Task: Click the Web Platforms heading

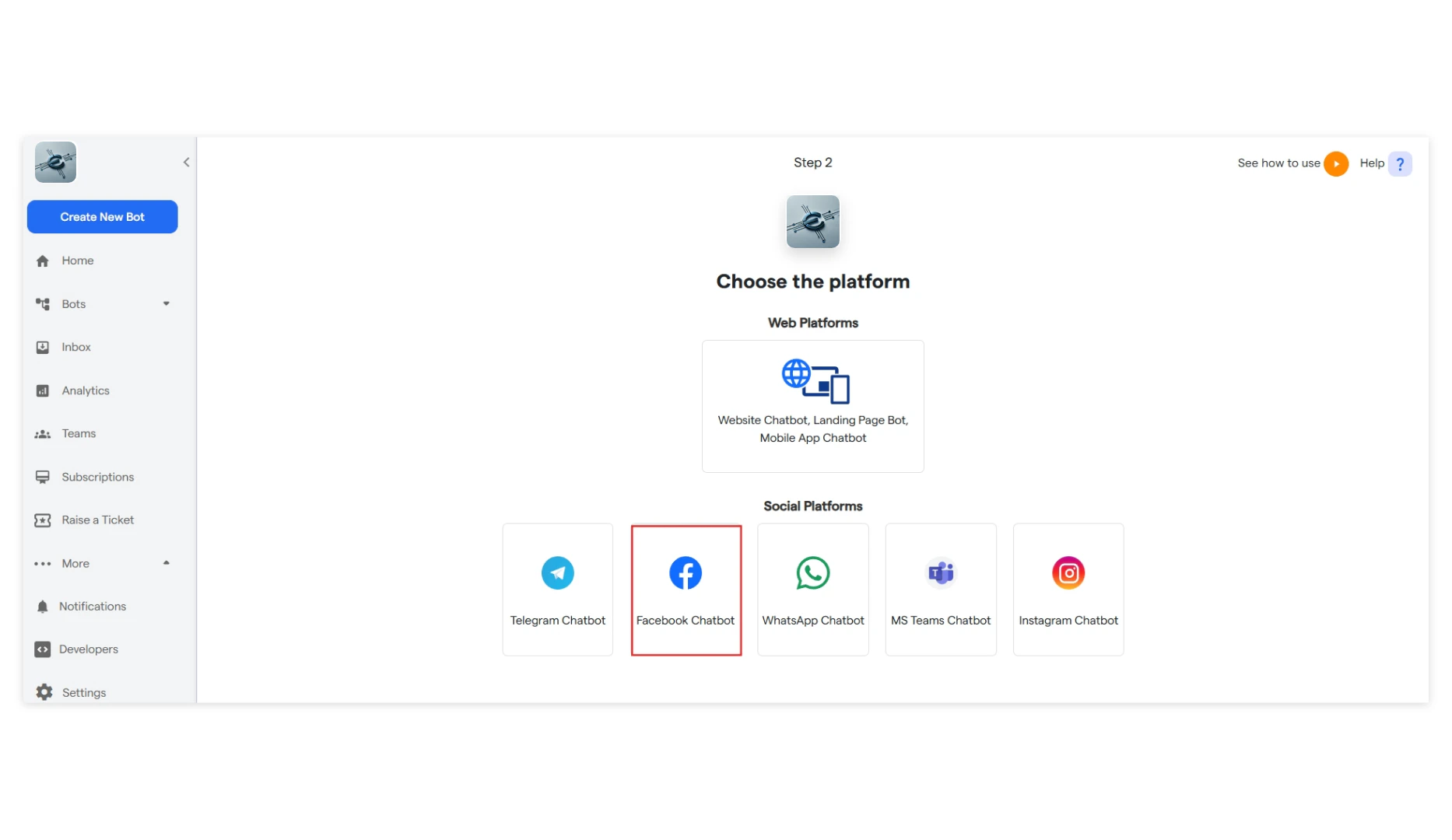Action: [x=813, y=323]
